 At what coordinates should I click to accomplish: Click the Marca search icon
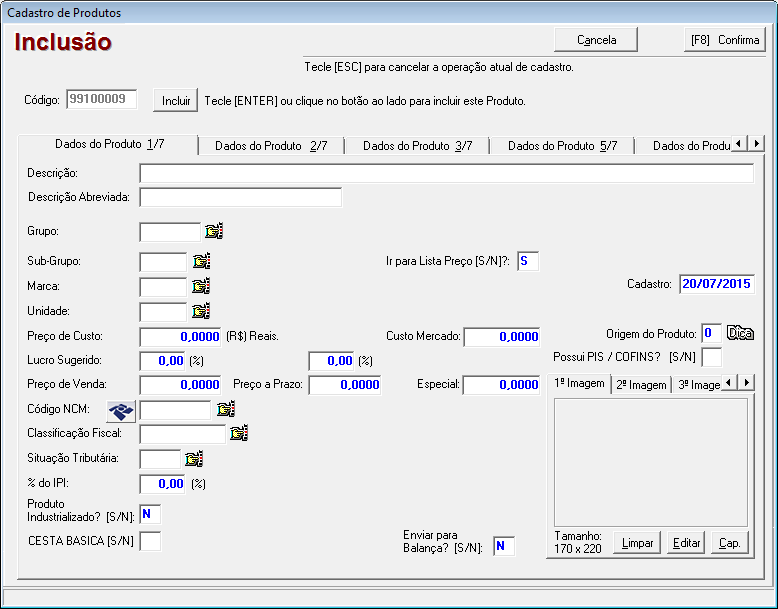pyautogui.click(x=201, y=287)
